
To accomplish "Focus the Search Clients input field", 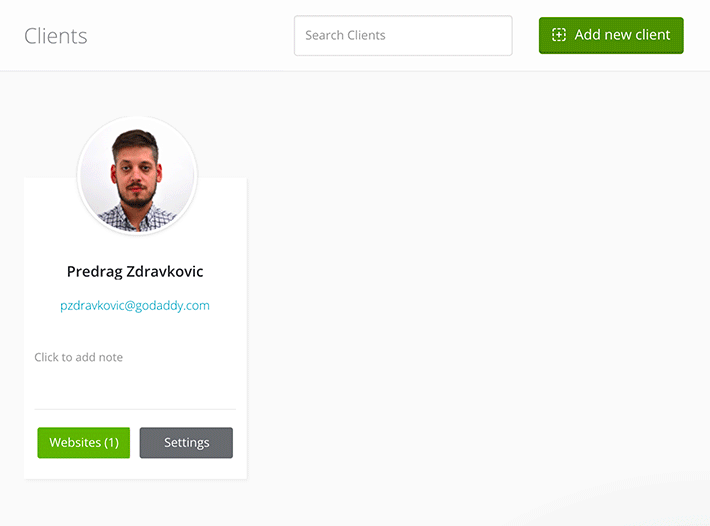I will 402,35.
